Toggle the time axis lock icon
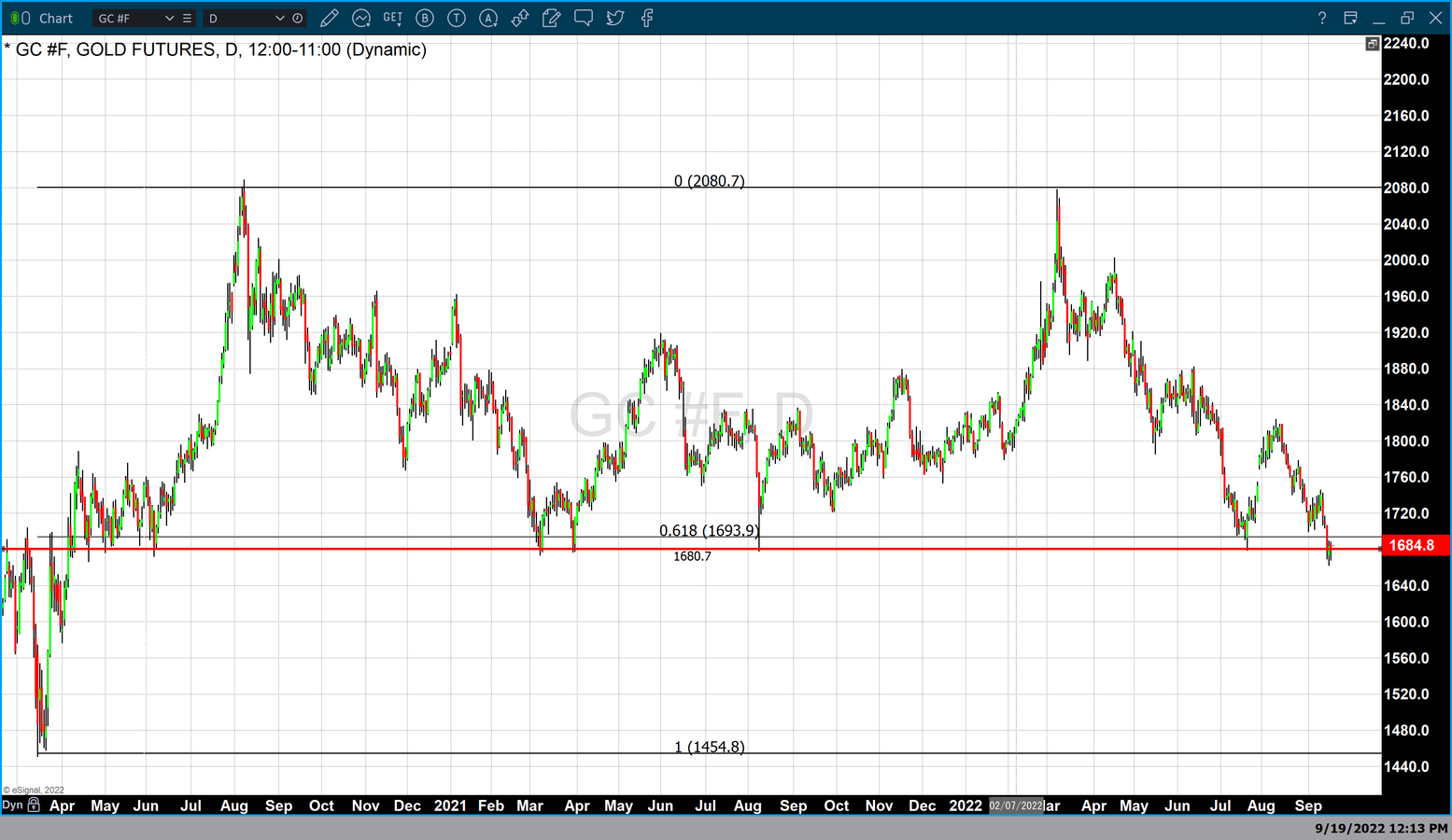Viewport: 1452px width, 840px height. (34, 805)
